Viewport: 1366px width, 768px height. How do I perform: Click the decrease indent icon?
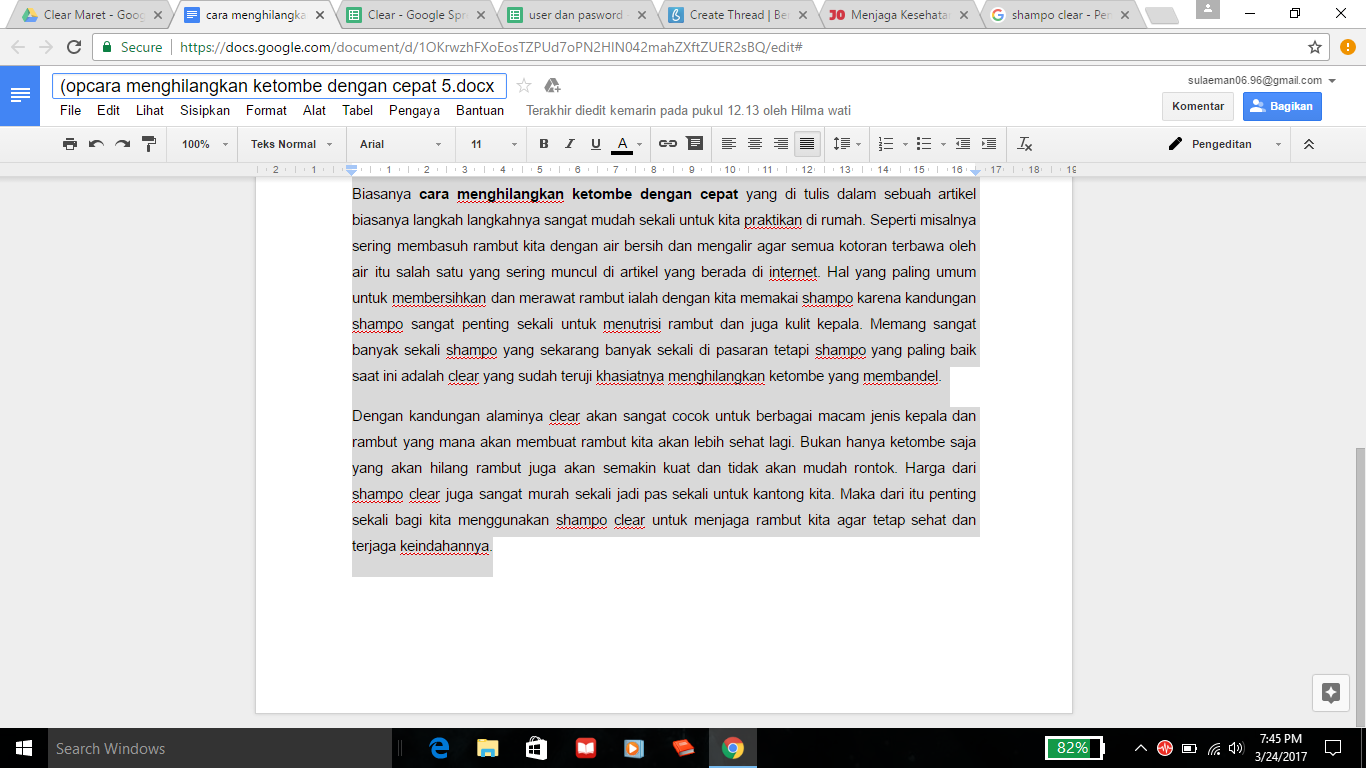(x=962, y=144)
